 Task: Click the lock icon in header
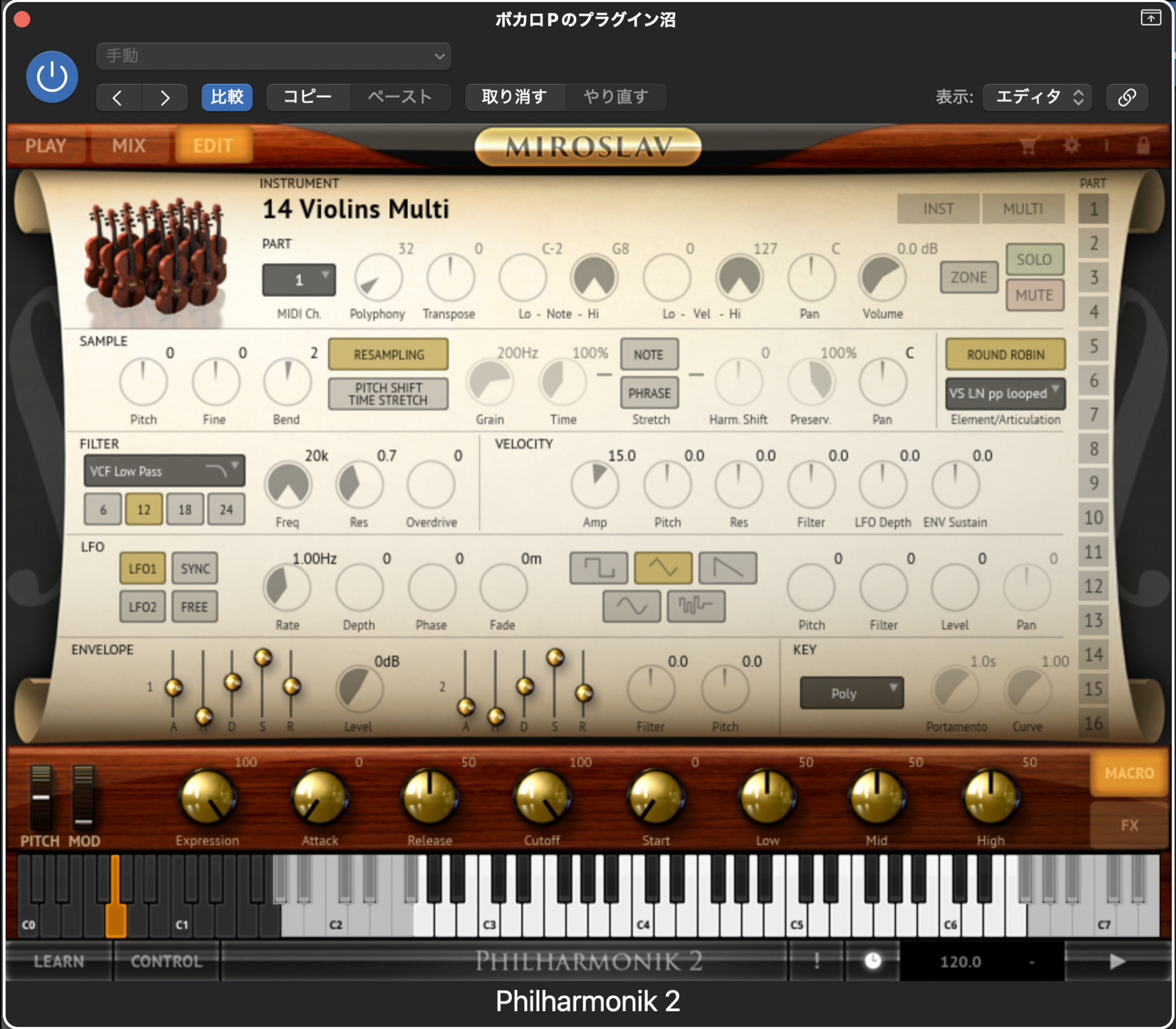click(x=1143, y=146)
